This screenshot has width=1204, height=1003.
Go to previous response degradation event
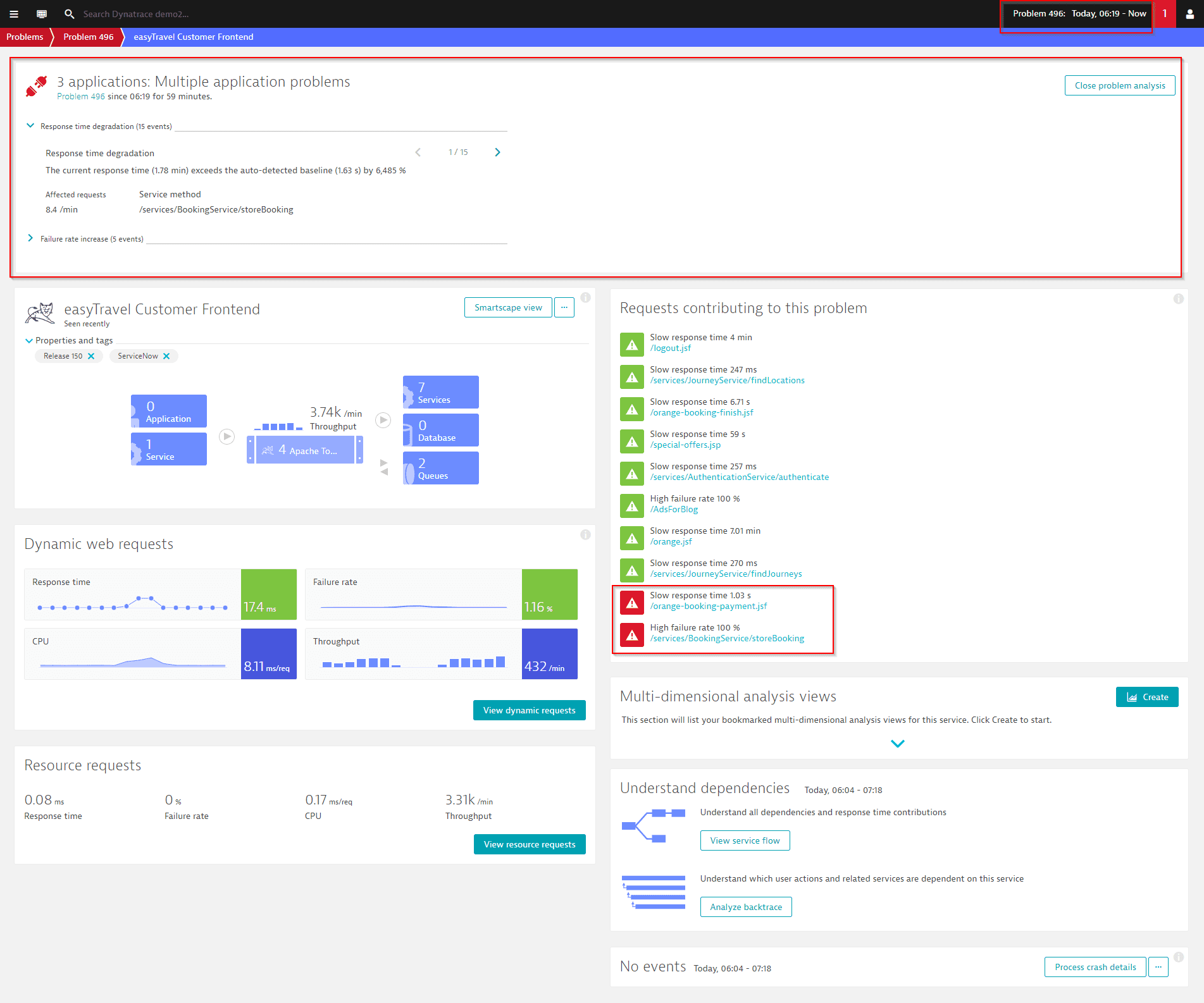[x=418, y=152]
